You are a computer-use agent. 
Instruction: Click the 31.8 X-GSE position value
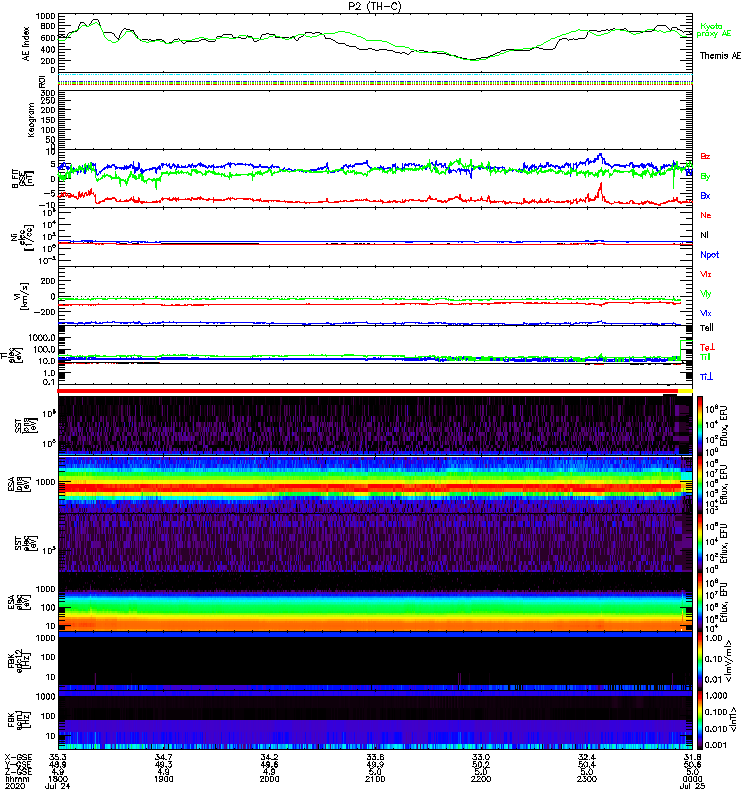point(692,757)
